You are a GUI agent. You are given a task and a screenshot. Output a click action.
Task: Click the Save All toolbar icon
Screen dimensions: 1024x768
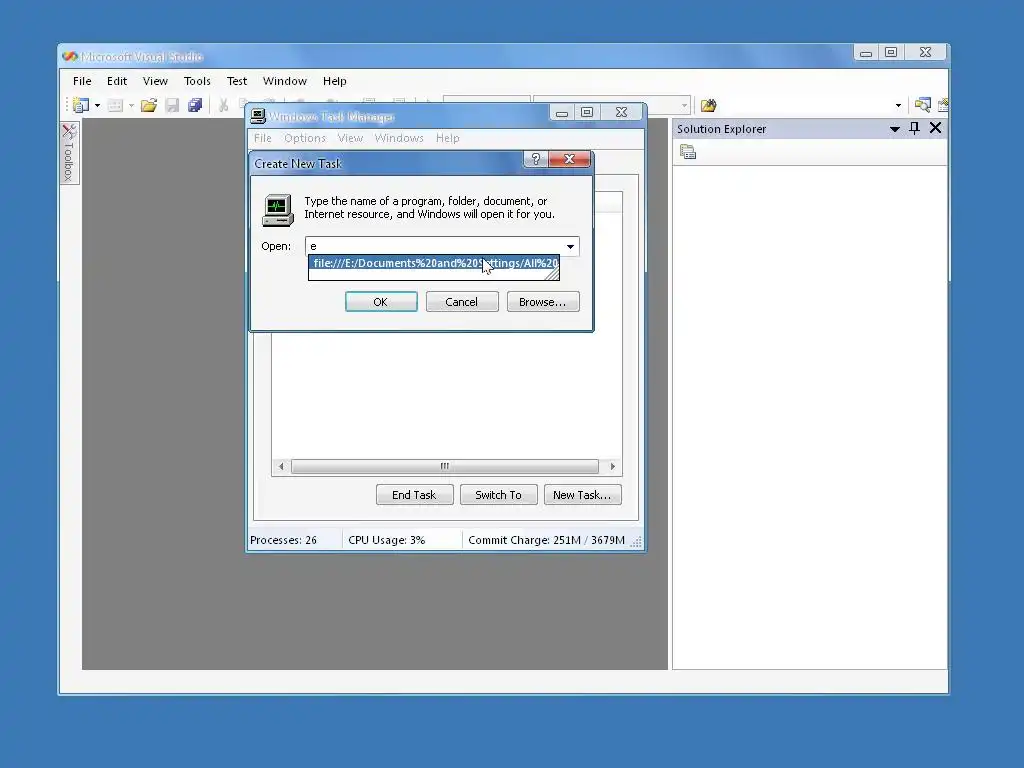pyautogui.click(x=195, y=105)
